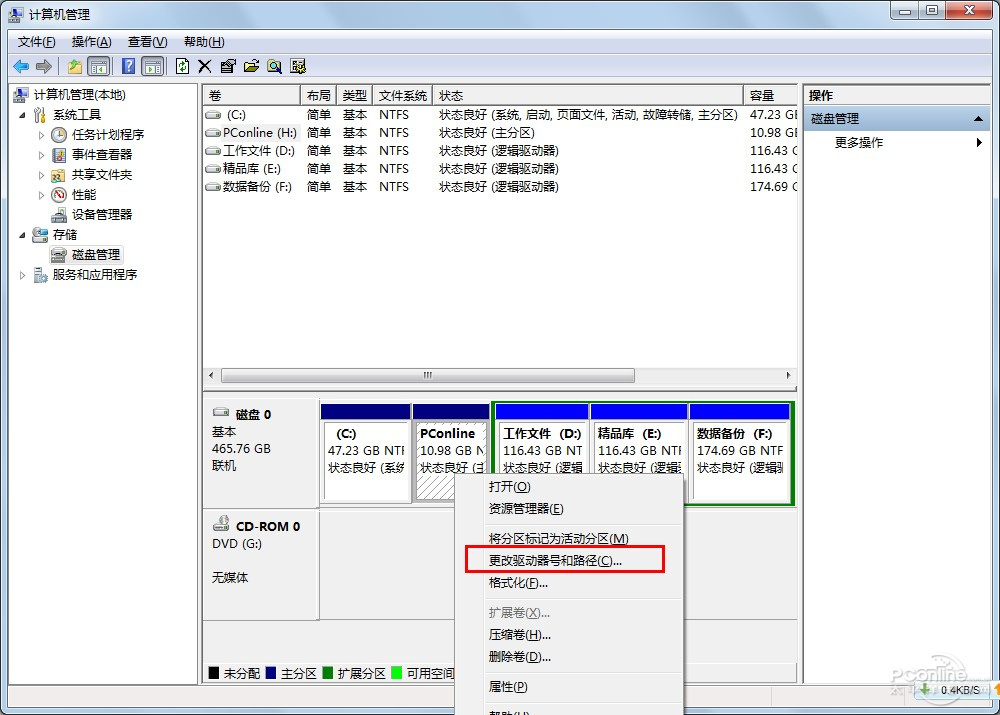Click the delete (X) toolbar icon
Viewport: 1000px width, 715px height.
coord(205,66)
